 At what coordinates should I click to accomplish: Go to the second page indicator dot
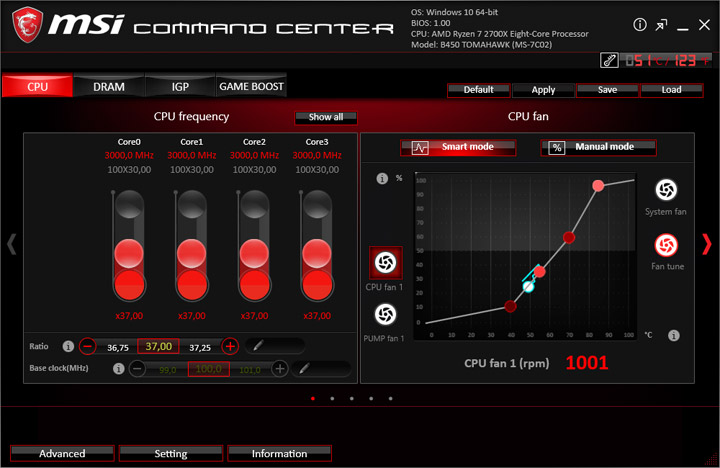pos(332,399)
